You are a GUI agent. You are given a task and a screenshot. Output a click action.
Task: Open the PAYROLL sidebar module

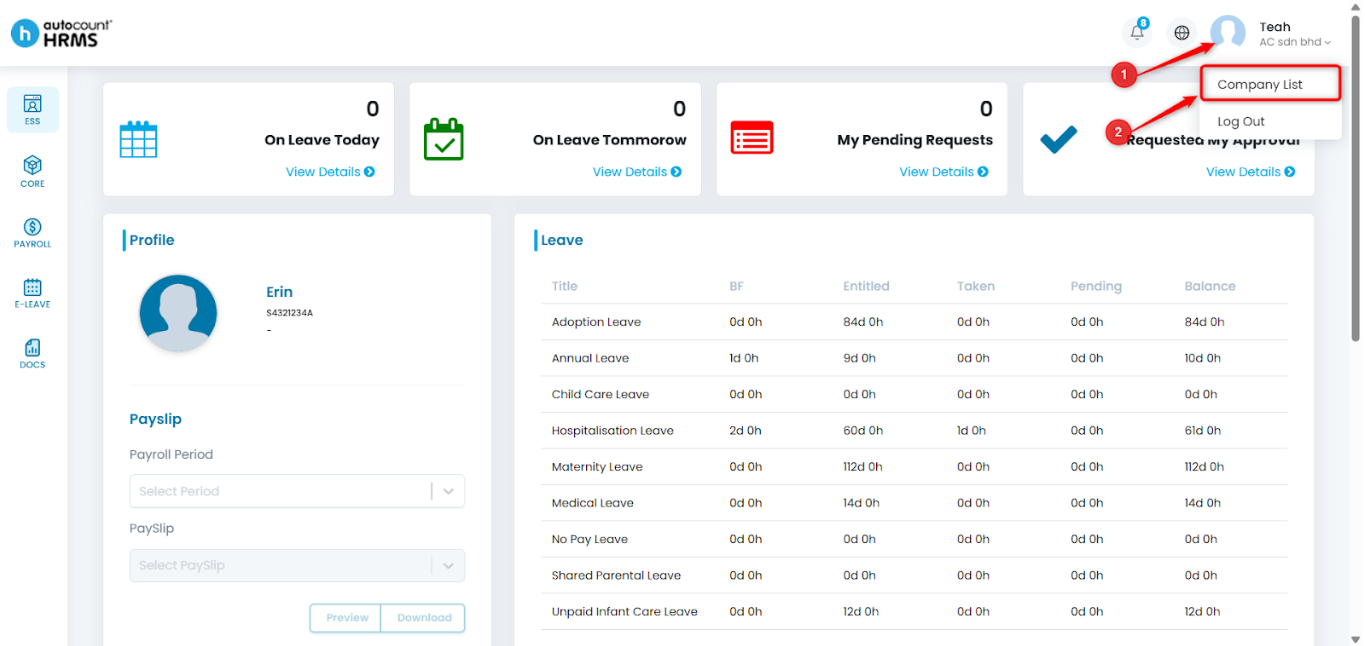(33, 232)
